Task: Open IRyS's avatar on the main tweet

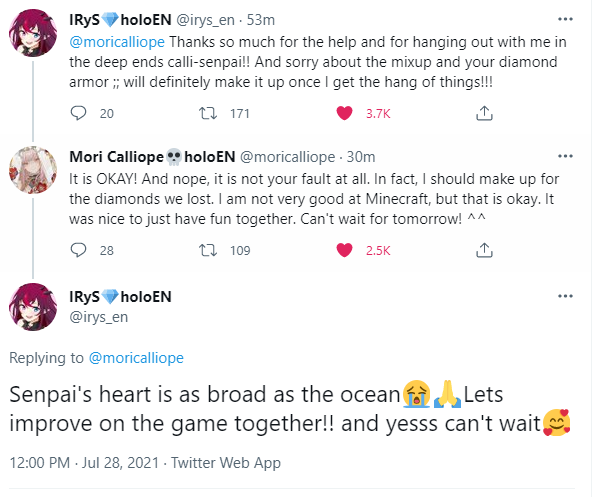Action: coord(33,307)
